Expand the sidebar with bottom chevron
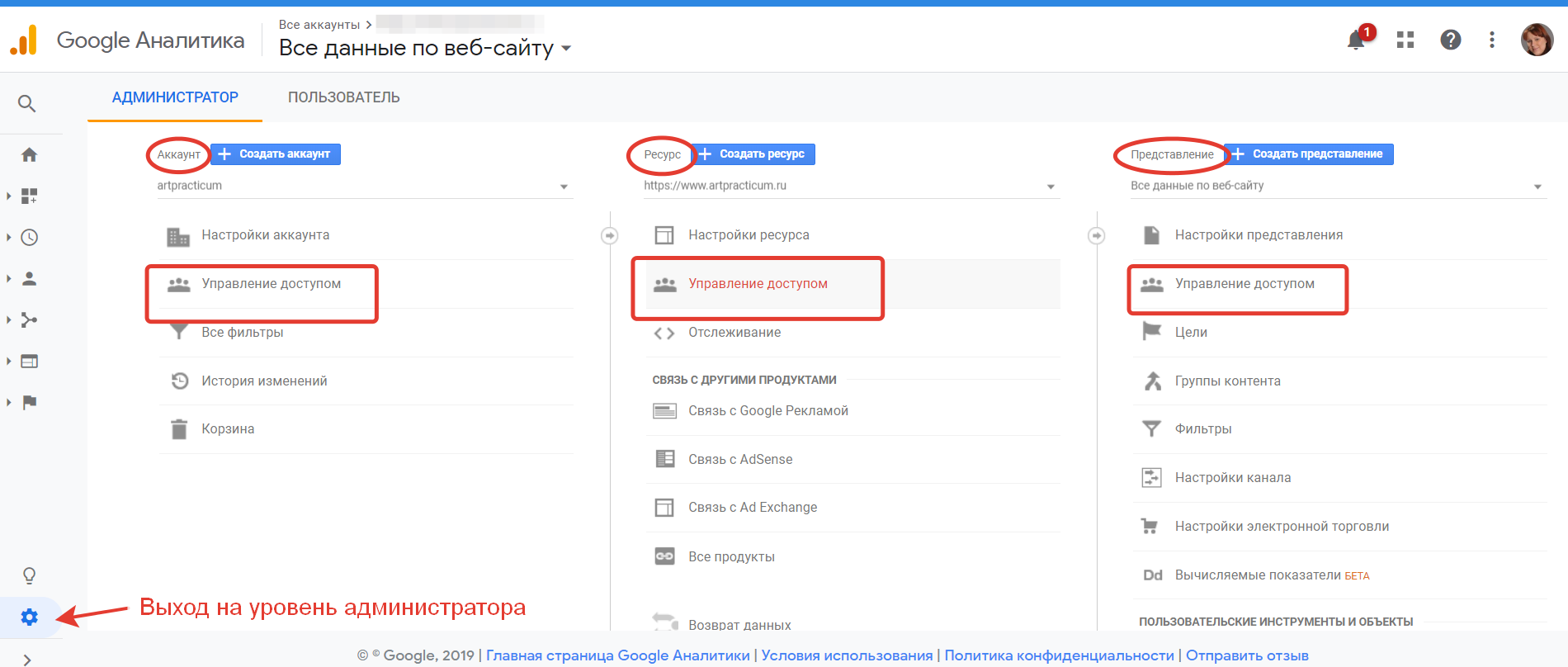 (27, 659)
